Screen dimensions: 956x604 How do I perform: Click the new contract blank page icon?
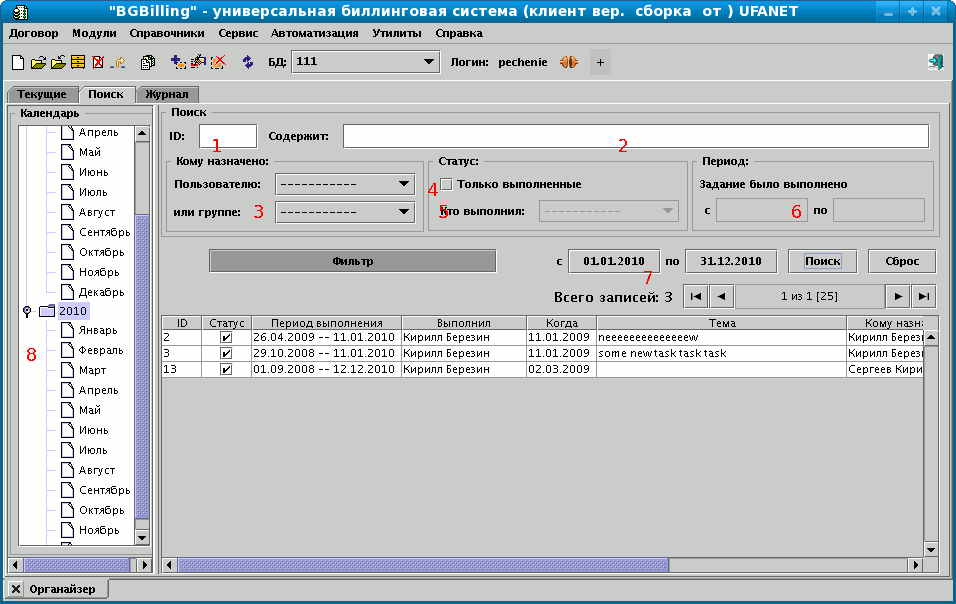pos(18,62)
